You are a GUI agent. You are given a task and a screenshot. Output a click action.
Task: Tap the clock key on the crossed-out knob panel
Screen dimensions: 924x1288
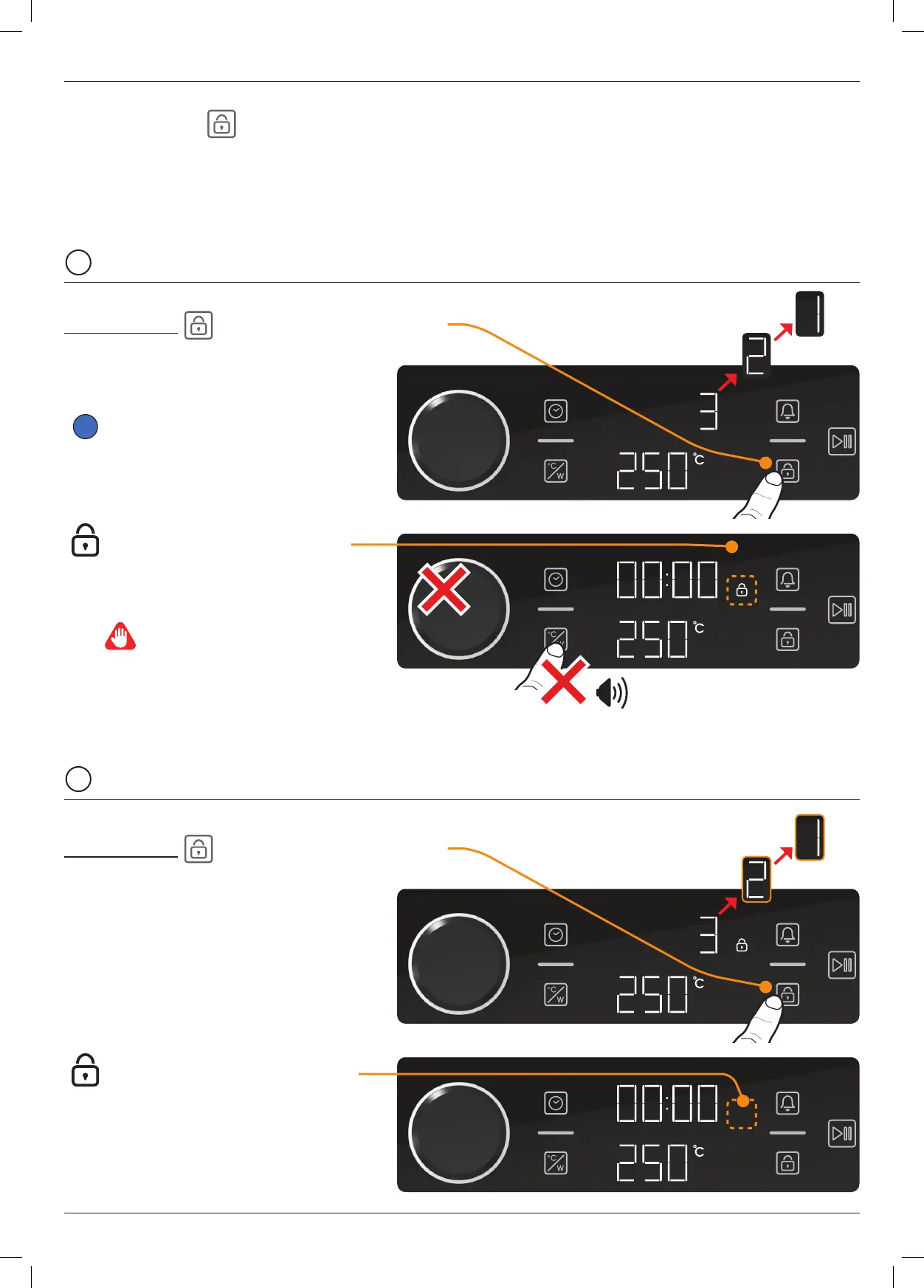[x=556, y=579]
